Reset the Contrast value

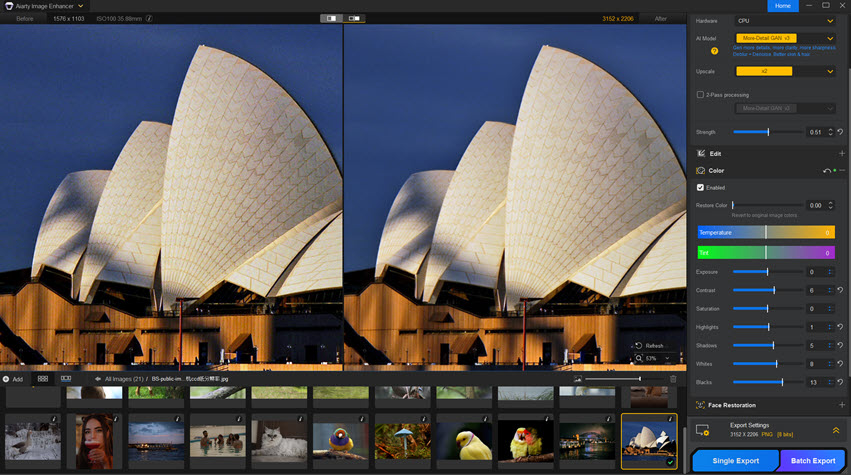[840, 290]
